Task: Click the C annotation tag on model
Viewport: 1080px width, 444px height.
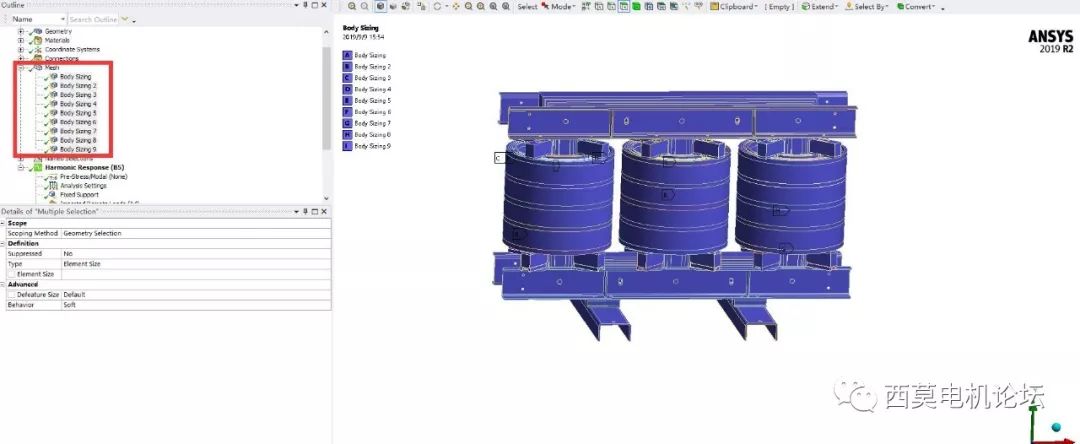Action: [499, 158]
